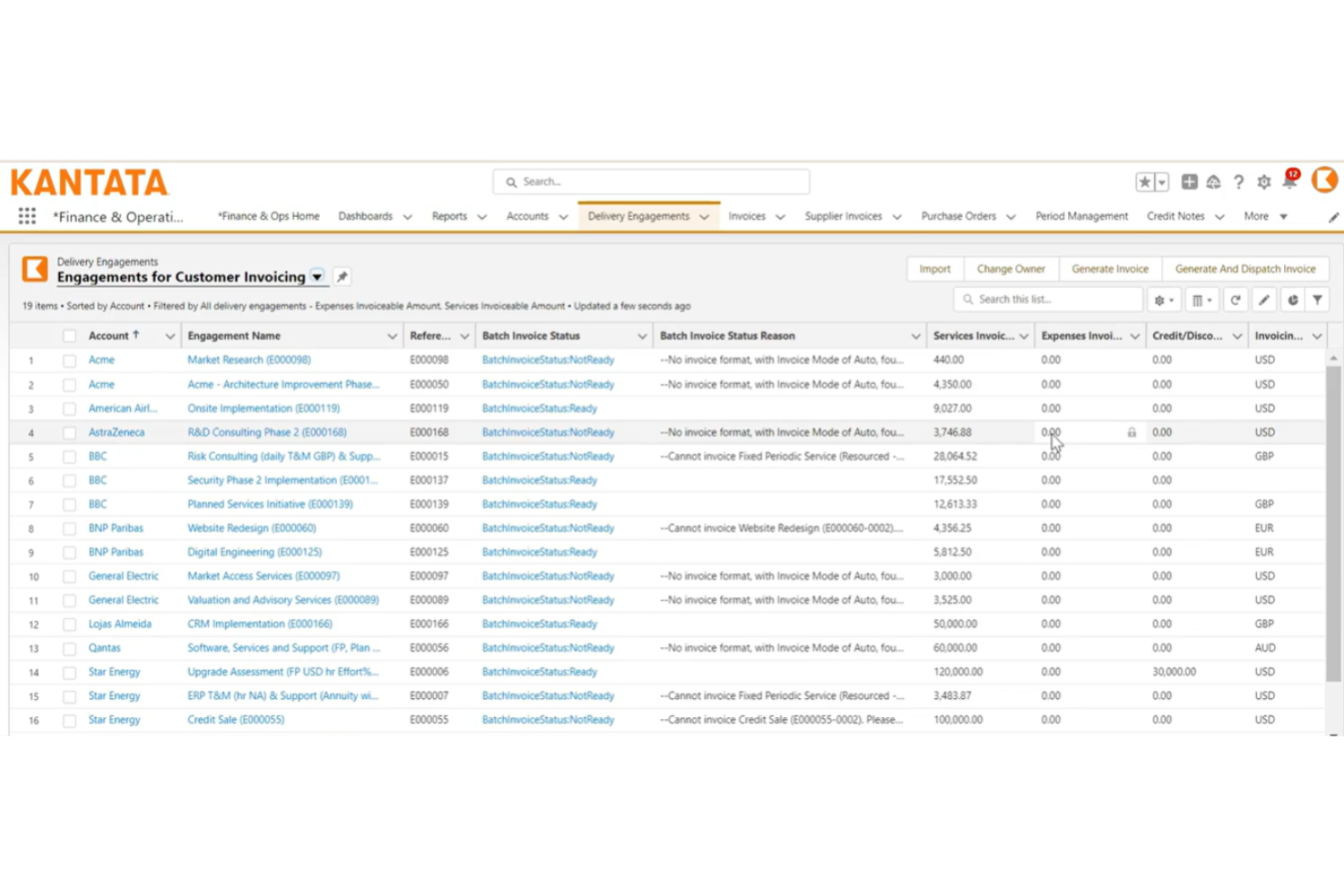Image resolution: width=1344 pixels, height=896 pixels.
Task: Expand the Dashboards tab chevron
Action: coord(407,217)
